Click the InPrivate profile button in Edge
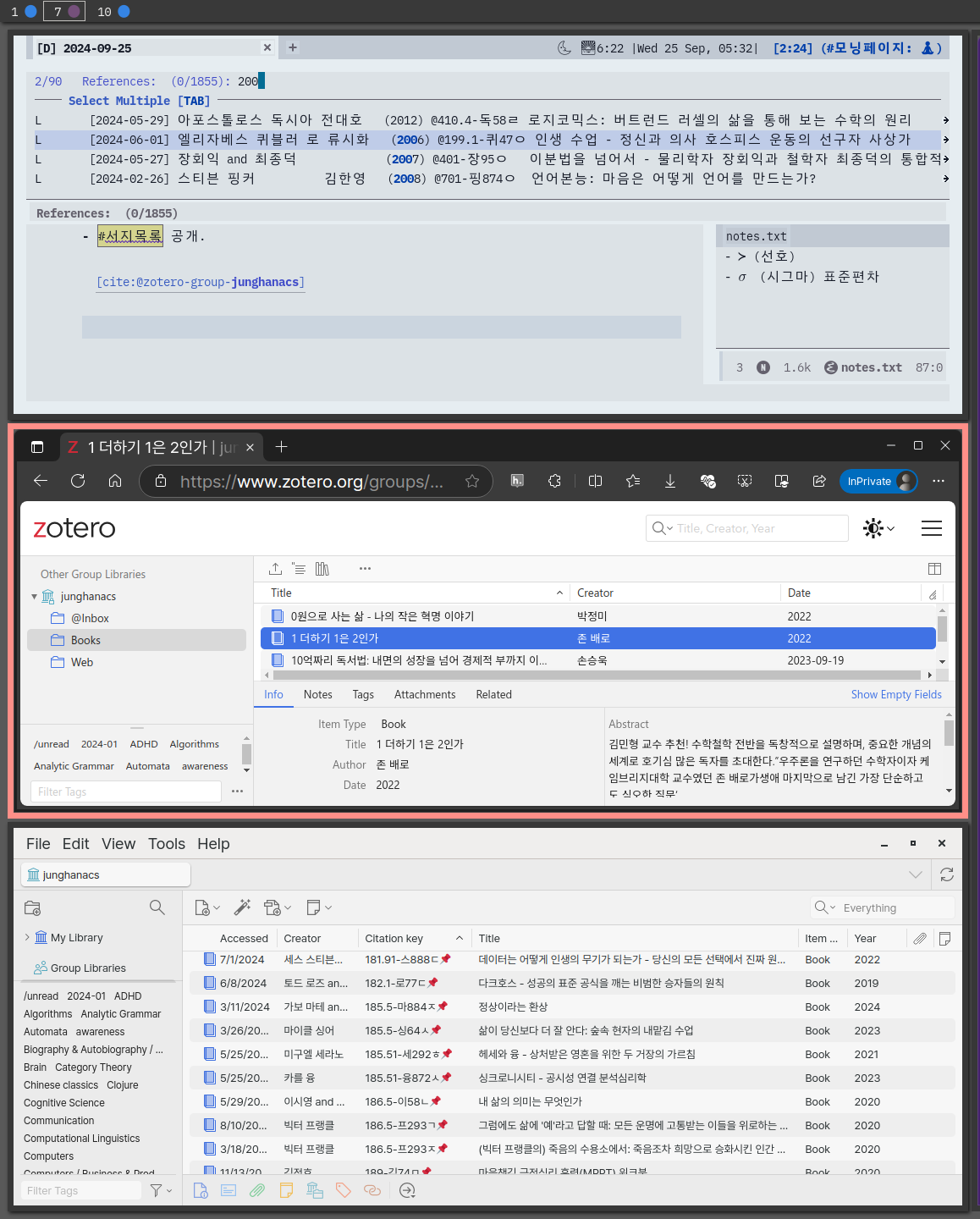The width and height of the screenshot is (980, 1219). click(x=878, y=481)
